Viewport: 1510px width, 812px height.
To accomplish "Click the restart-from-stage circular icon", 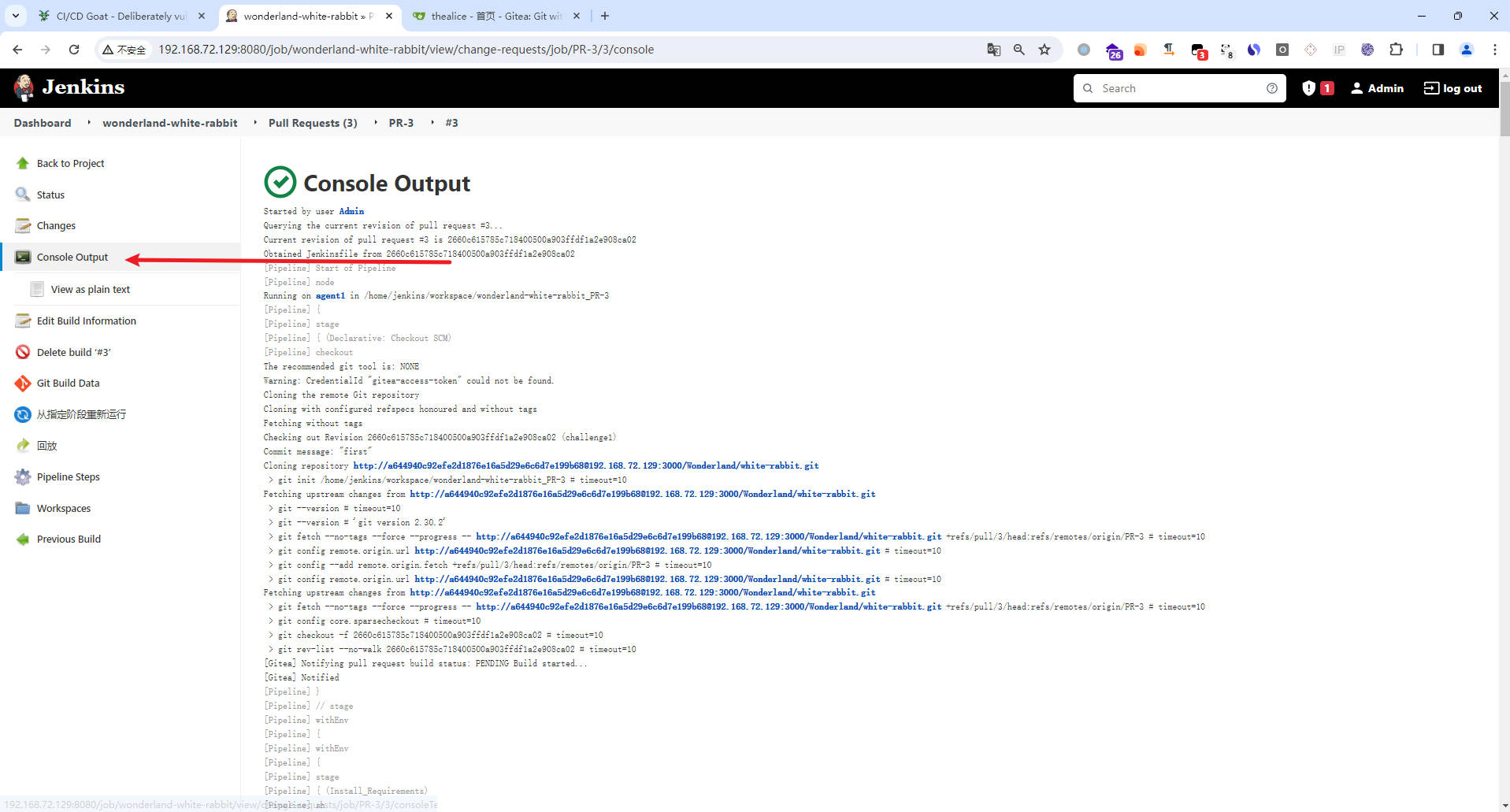I will tap(22, 414).
